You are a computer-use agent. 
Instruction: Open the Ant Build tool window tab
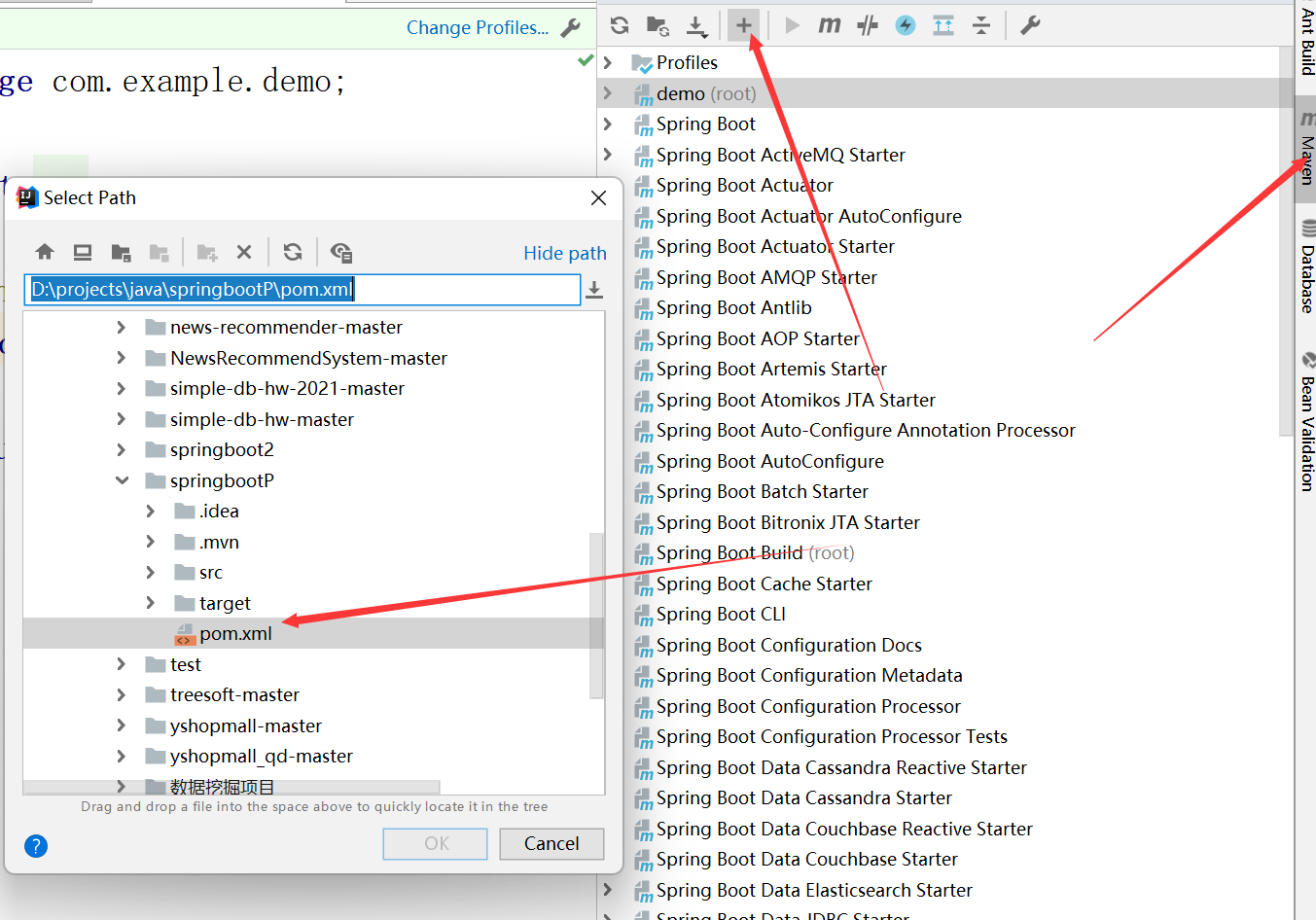pyautogui.click(x=1306, y=41)
